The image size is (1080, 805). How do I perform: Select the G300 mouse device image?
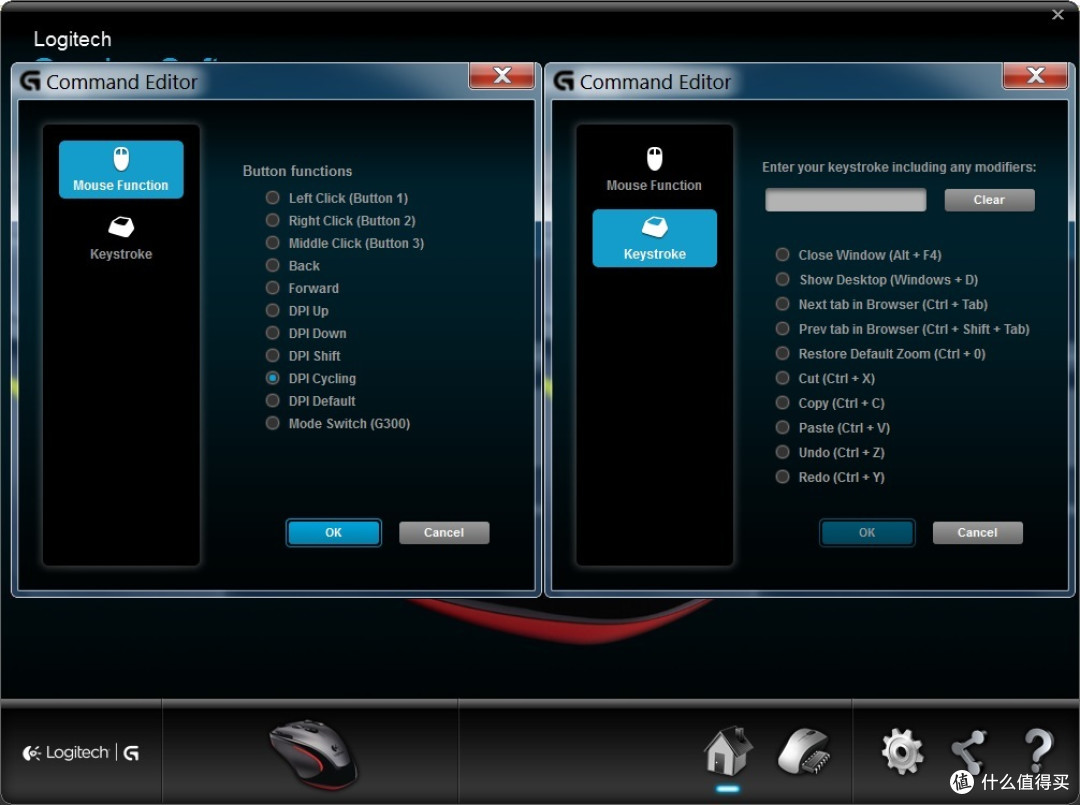313,755
